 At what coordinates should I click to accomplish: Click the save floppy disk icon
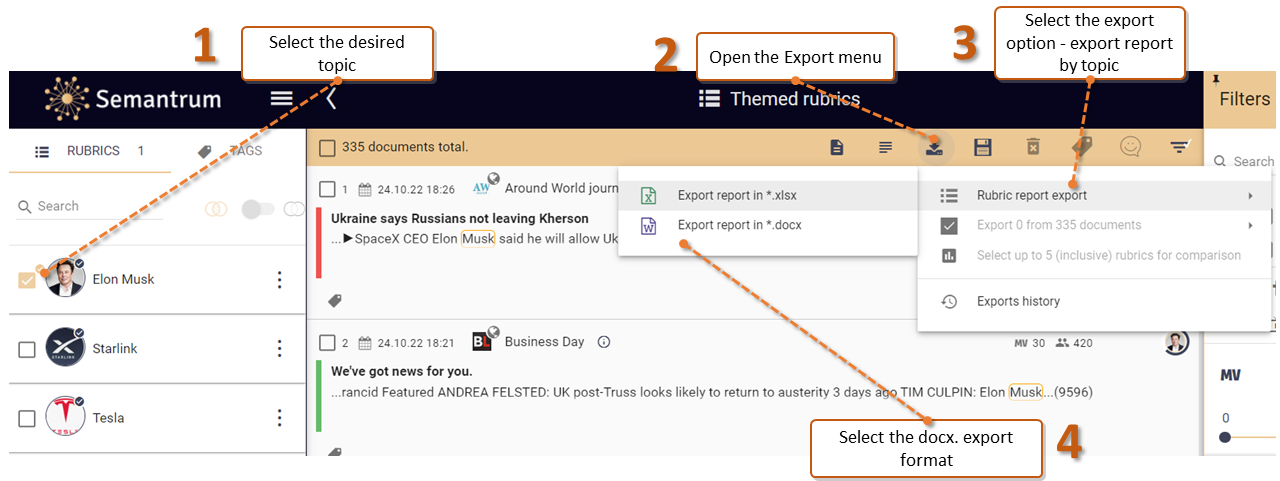(x=983, y=147)
